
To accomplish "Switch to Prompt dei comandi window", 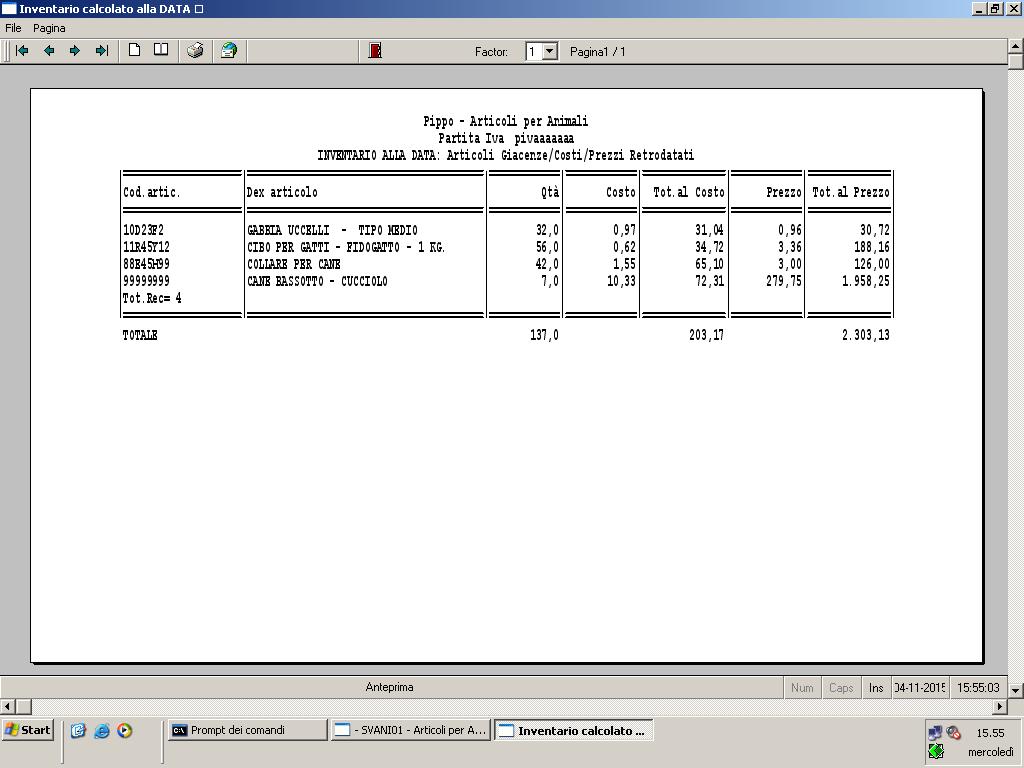I will pos(247,730).
